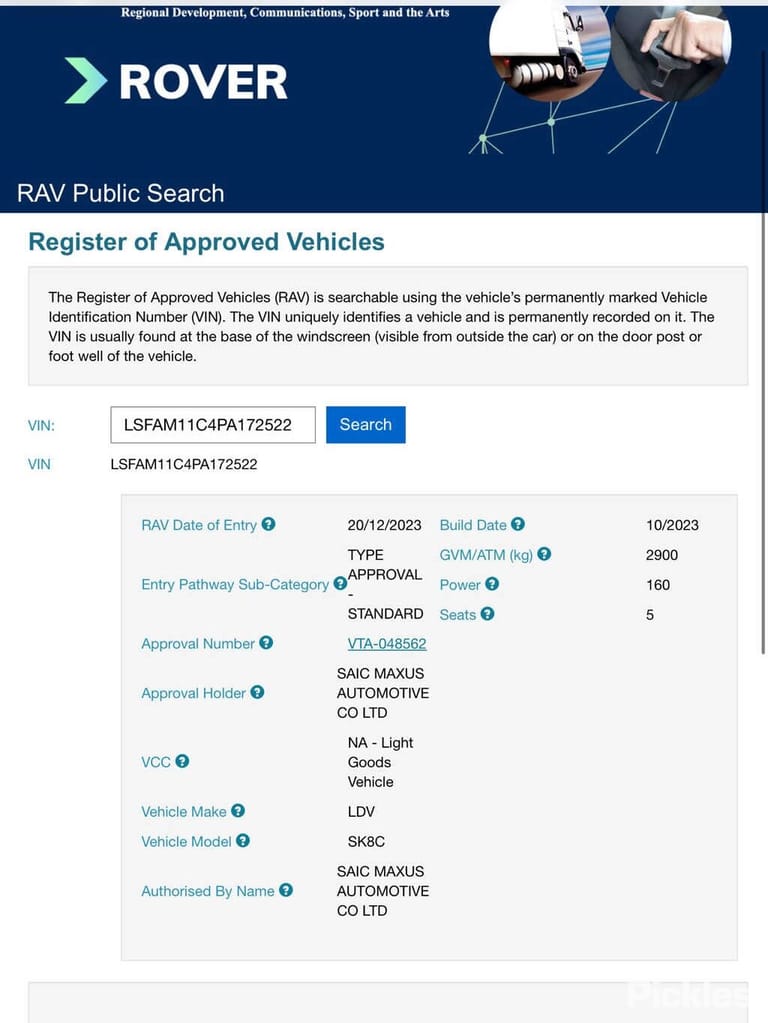Click the VCC label

coord(156,763)
